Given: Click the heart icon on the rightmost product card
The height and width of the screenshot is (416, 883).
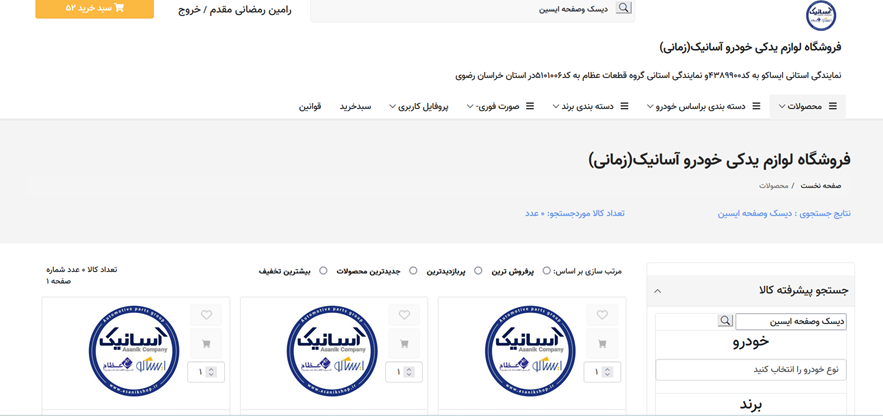Looking at the screenshot, I should click(x=602, y=315).
